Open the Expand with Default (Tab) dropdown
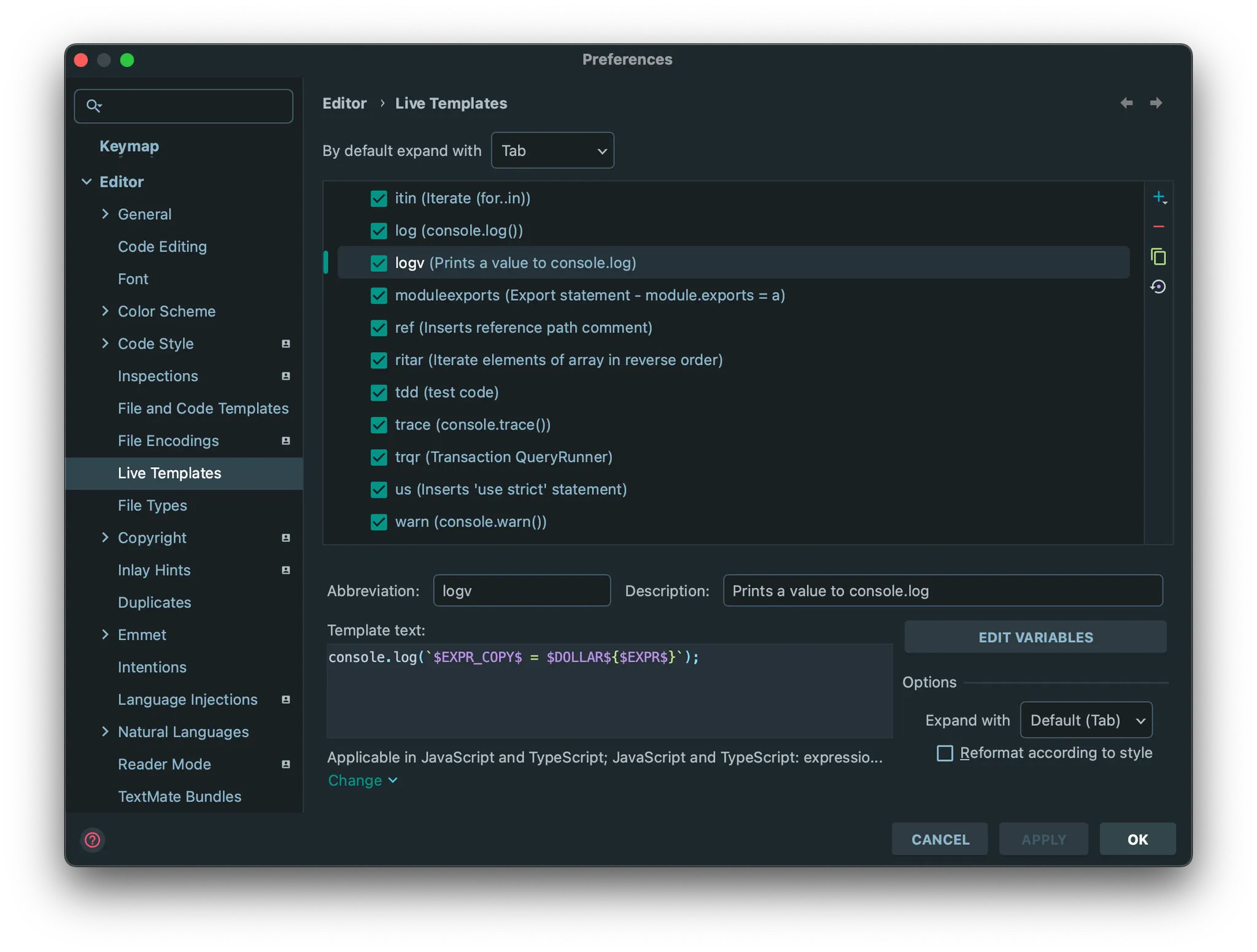 [1086, 720]
